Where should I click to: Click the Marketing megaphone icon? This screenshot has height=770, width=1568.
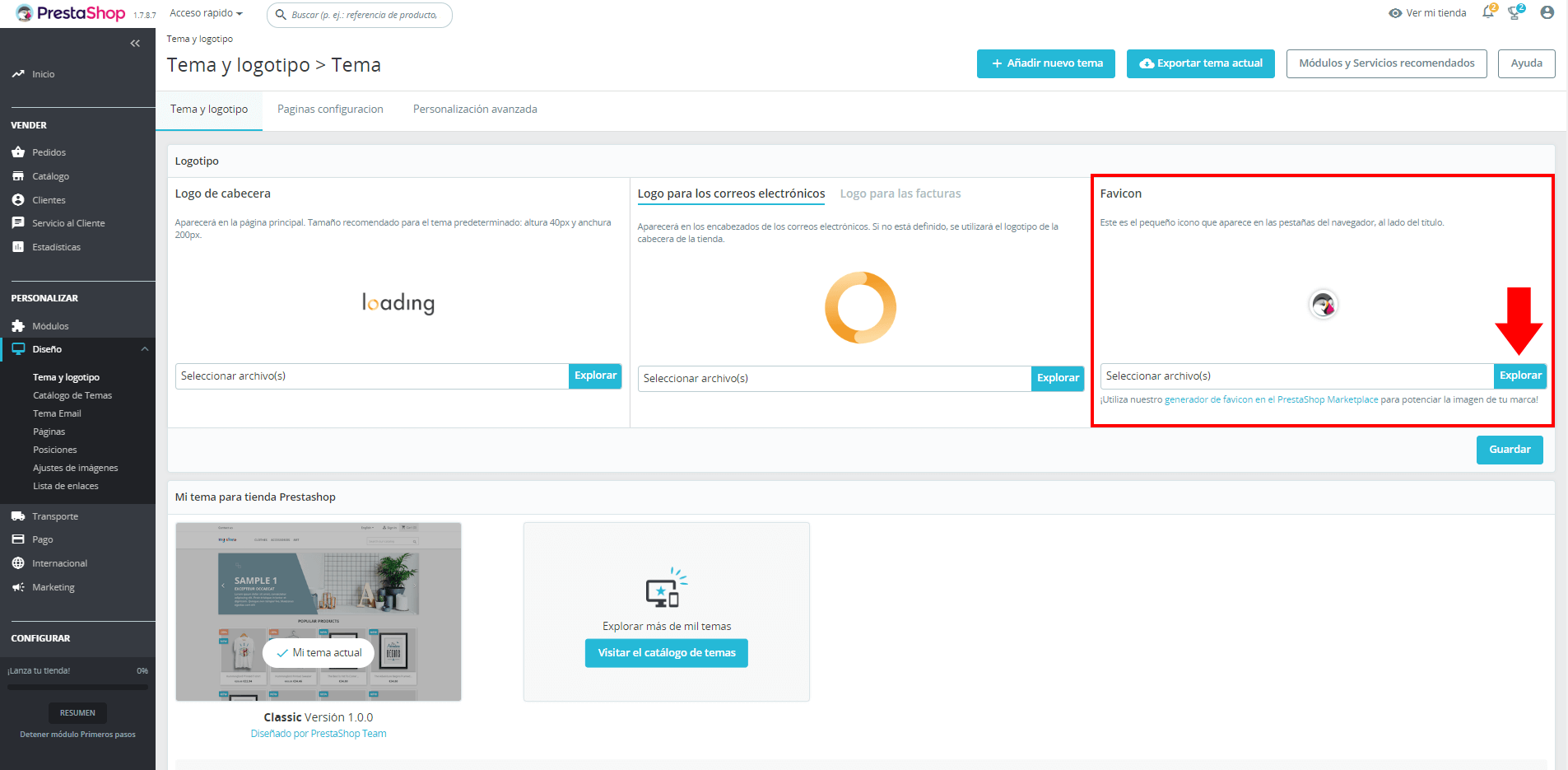[18, 587]
